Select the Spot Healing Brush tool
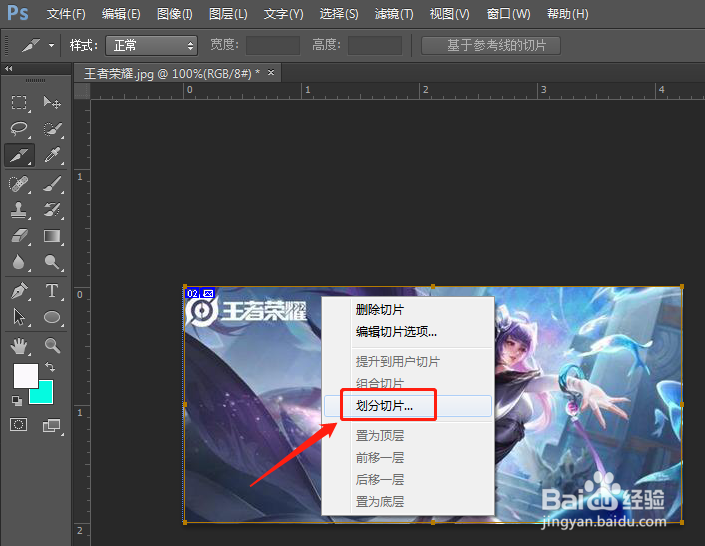This screenshot has width=705, height=546. (19, 184)
